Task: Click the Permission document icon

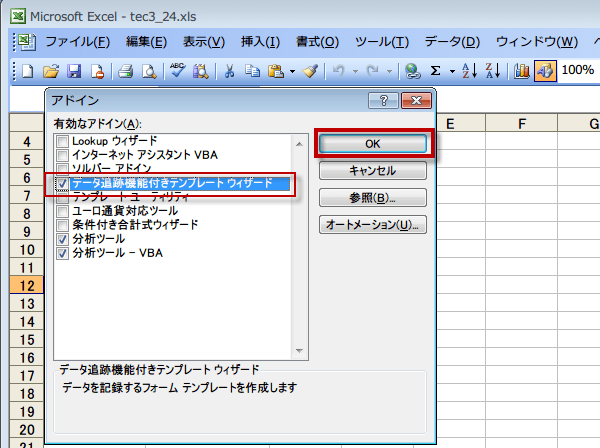Action: (97, 71)
